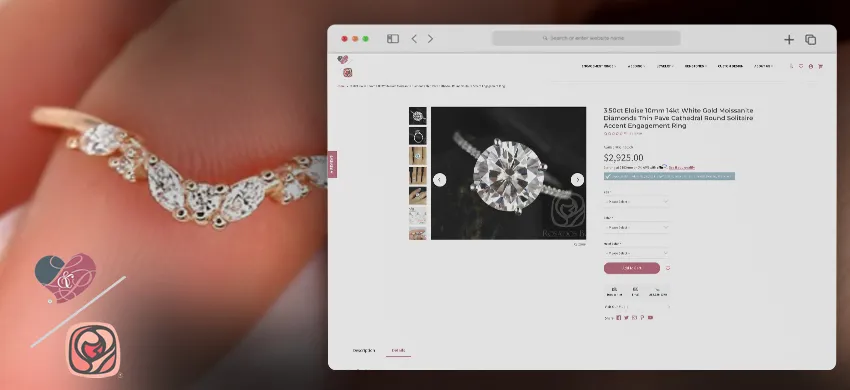Open the YouTube share icon
The width and height of the screenshot is (850, 390).
click(x=650, y=318)
